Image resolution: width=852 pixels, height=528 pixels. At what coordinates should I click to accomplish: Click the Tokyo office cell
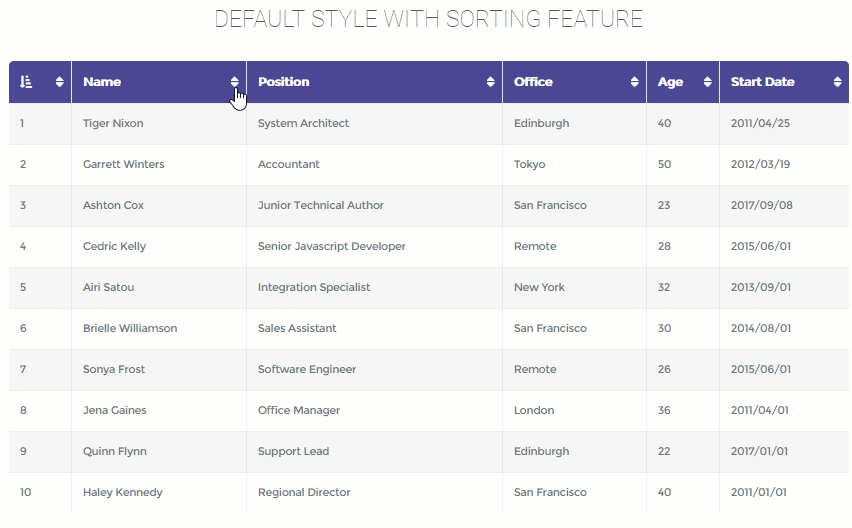coord(529,165)
